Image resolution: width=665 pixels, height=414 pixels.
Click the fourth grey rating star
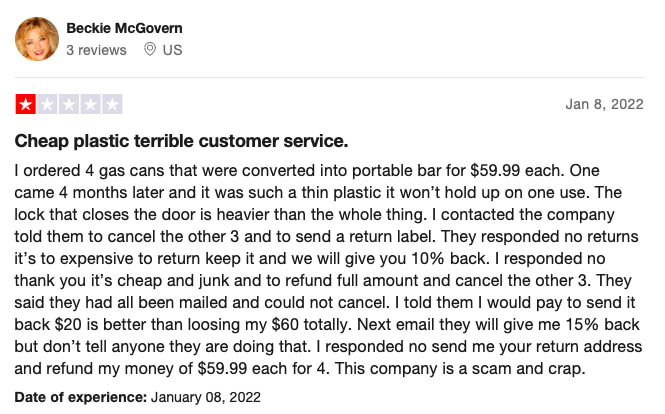[91, 104]
